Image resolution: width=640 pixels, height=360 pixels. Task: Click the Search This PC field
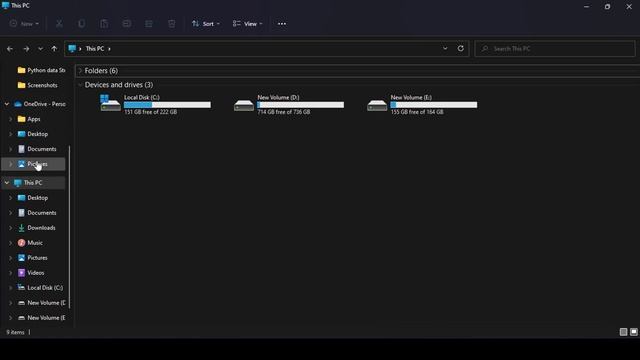[x=555, y=49]
